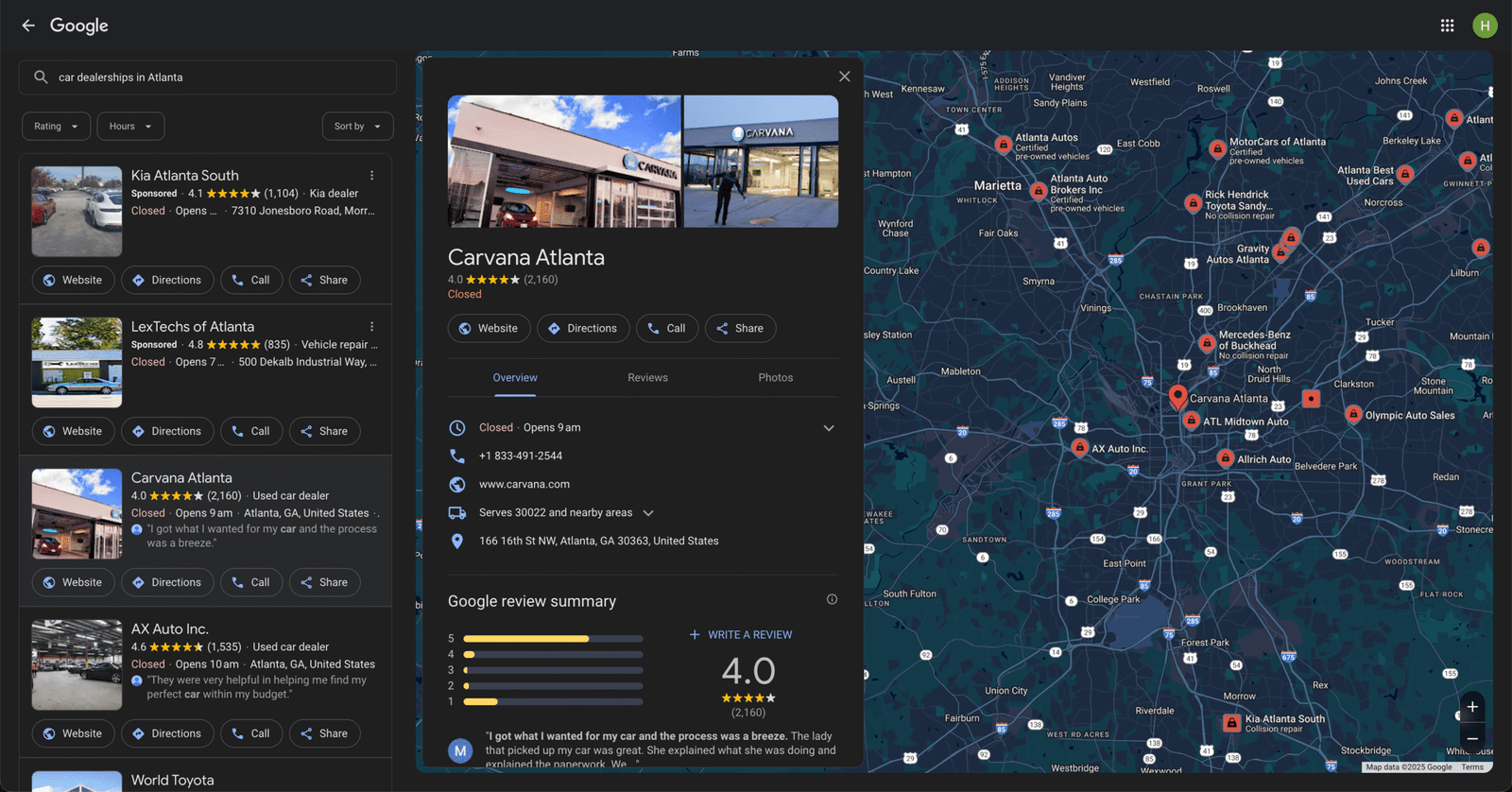The height and width of the screenshot is (792, 1512).
Task: Click the 4-star rating bar
Action: [553, 654]
